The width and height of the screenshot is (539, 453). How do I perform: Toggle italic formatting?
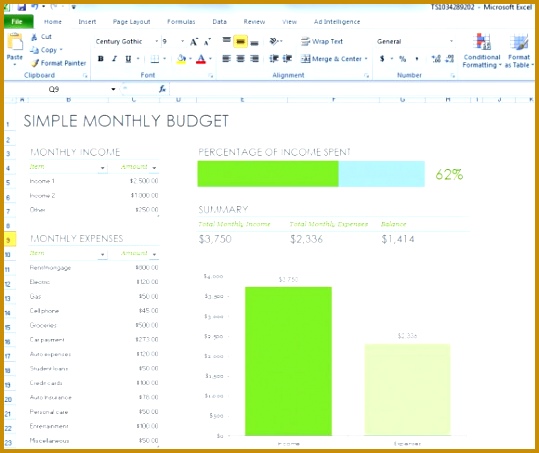pos(114,59)
